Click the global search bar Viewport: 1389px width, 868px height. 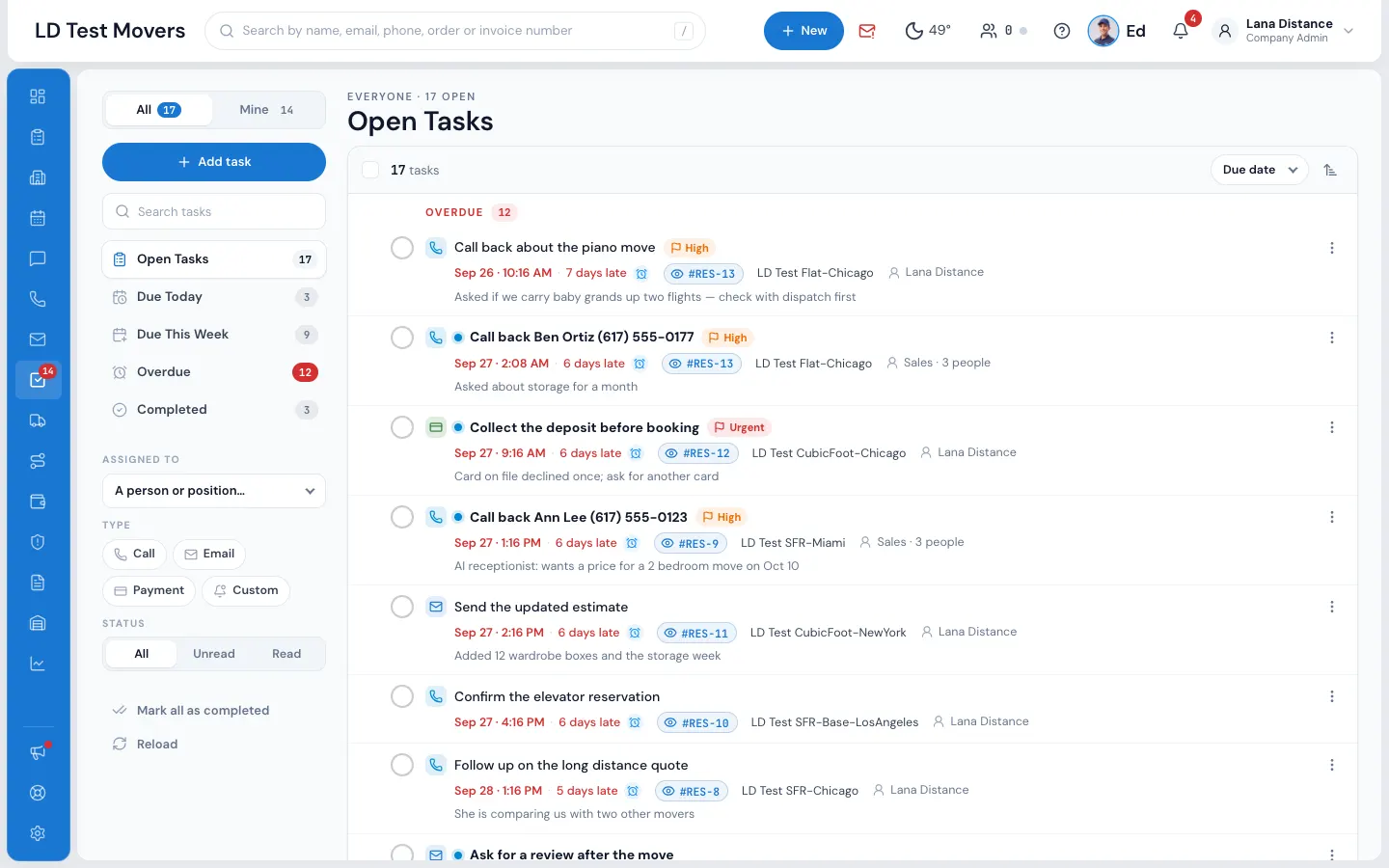455,31
